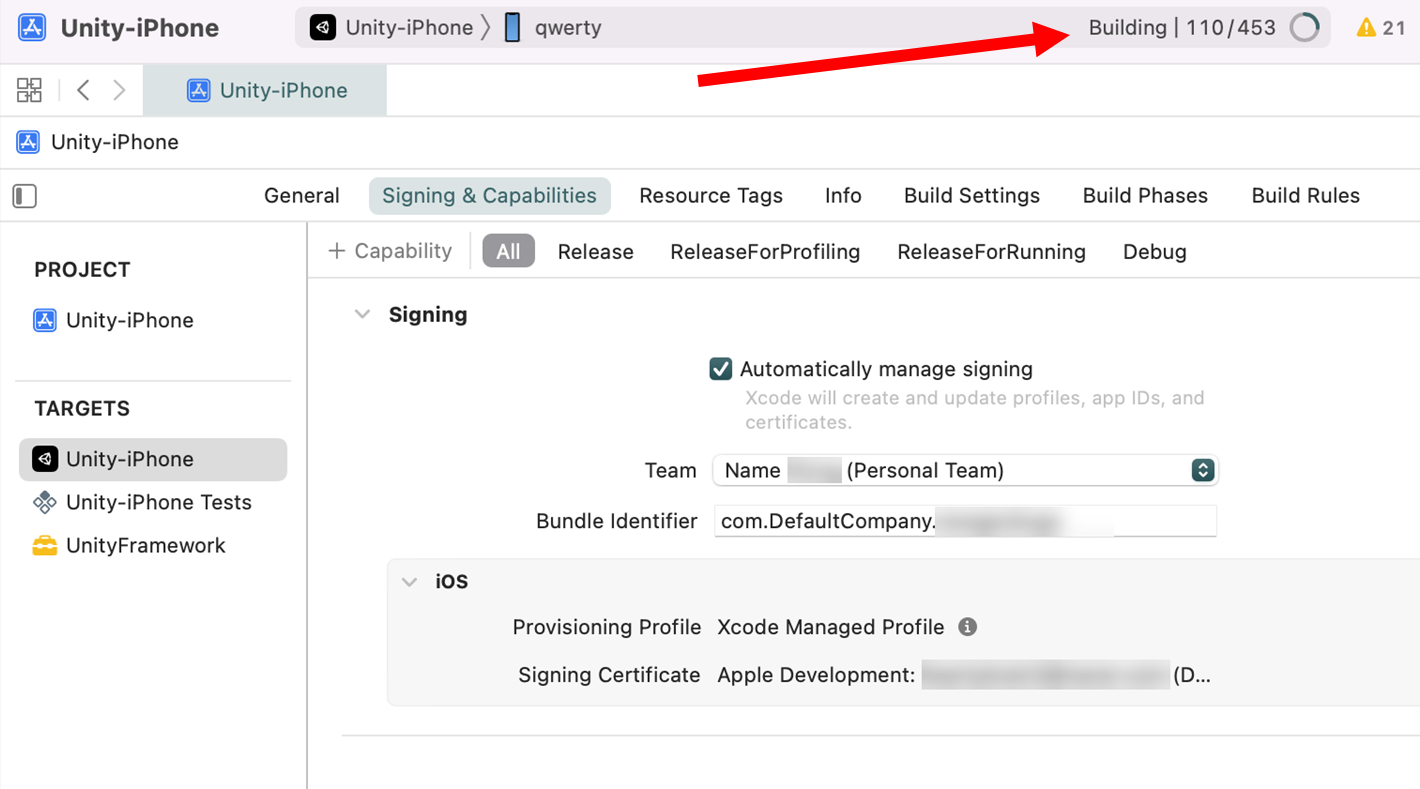Switch to Signing & Capabilities tab
Screen dimensions: 1420x789
(489, 196)
